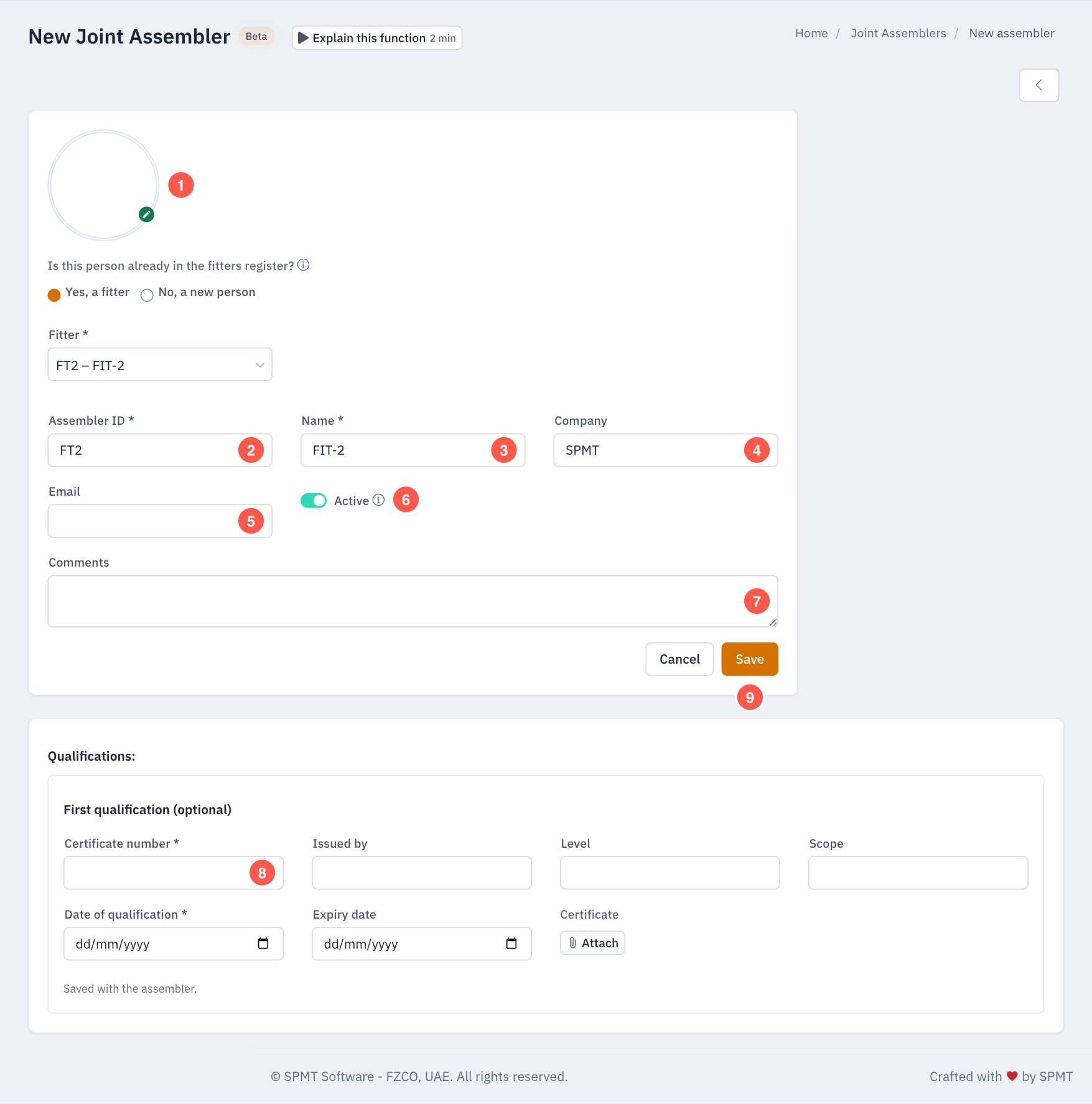Open the Expiry date calendar picker
1092x1104 pixels.
tap(511, 944)
